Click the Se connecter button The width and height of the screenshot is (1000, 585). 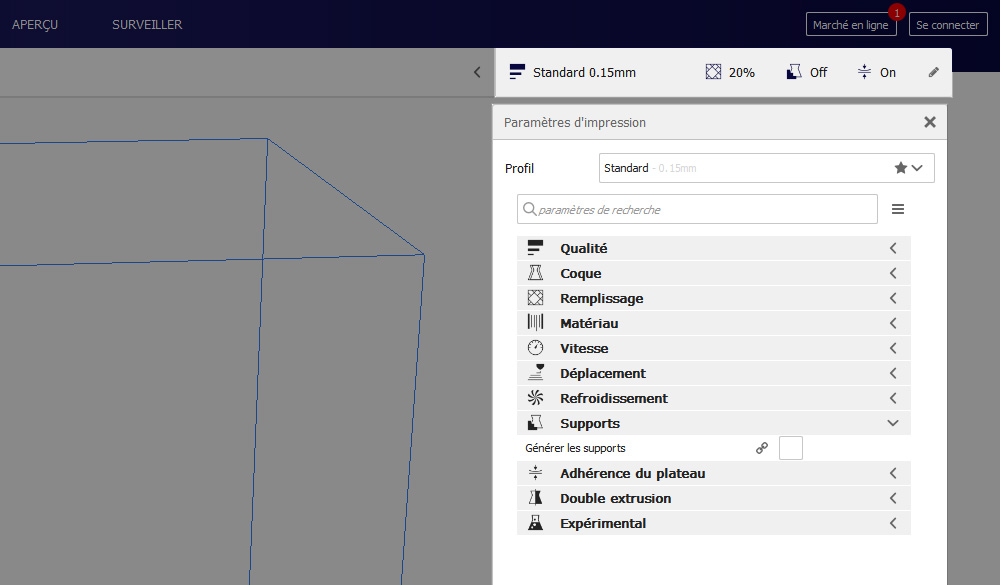click(948, 24)
